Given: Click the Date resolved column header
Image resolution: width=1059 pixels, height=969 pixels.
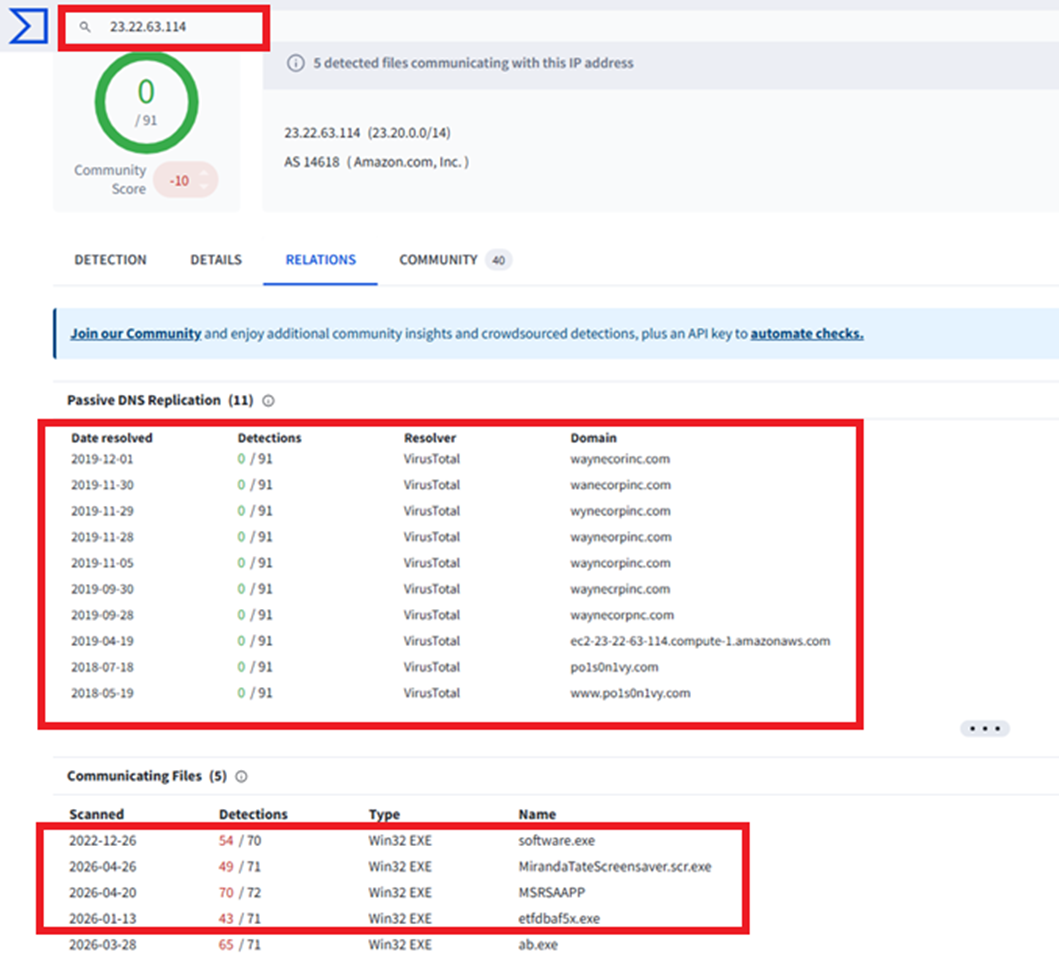Looking at the screenshot, I should click(111, 438).
